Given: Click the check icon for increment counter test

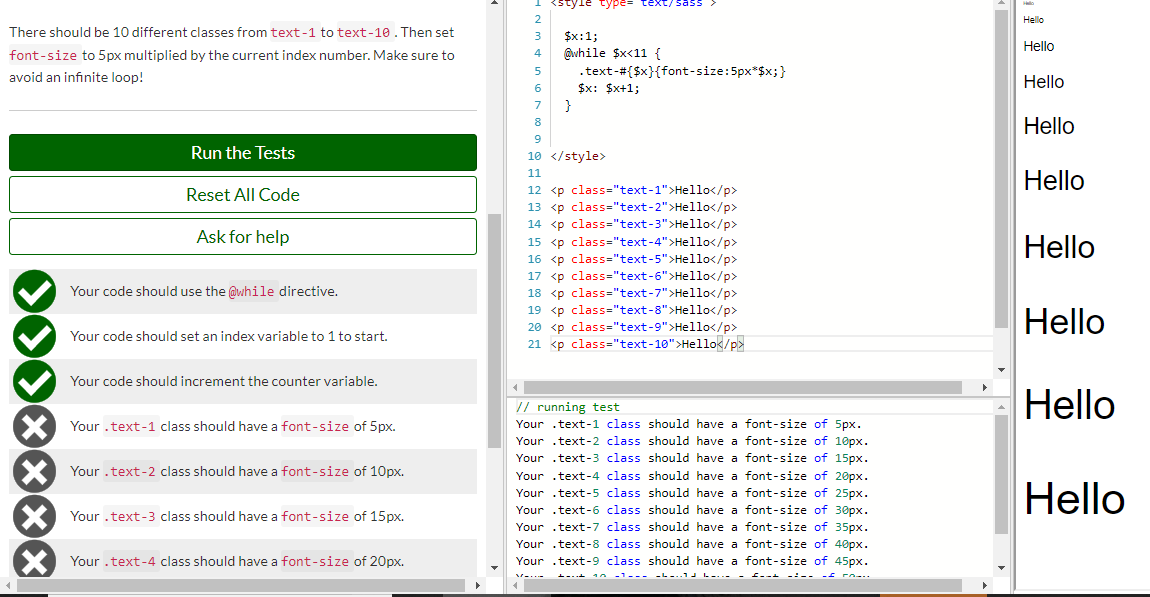Looking at the screenshot, I should point(34,381).
